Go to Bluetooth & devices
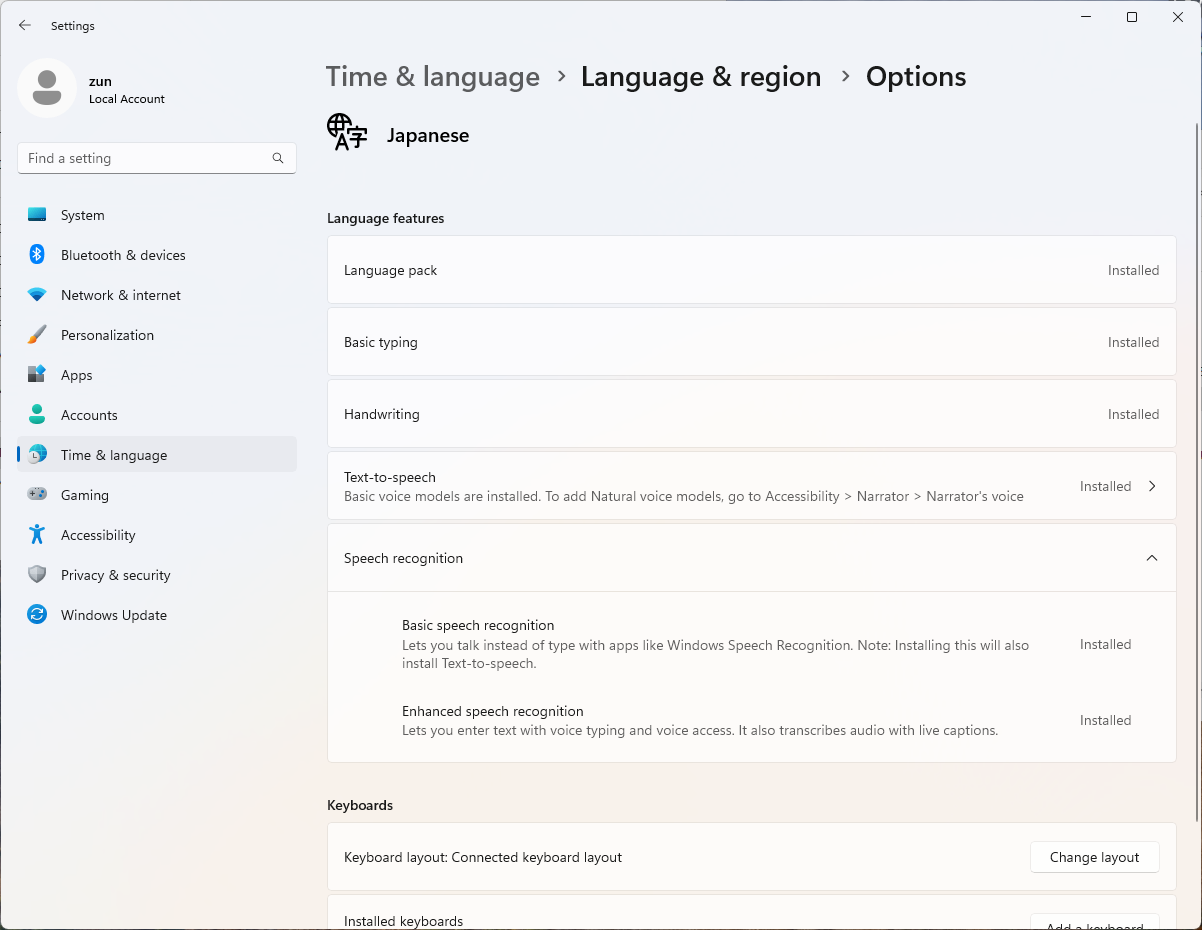Screen dimensions: 1202x930 point(157,255)
